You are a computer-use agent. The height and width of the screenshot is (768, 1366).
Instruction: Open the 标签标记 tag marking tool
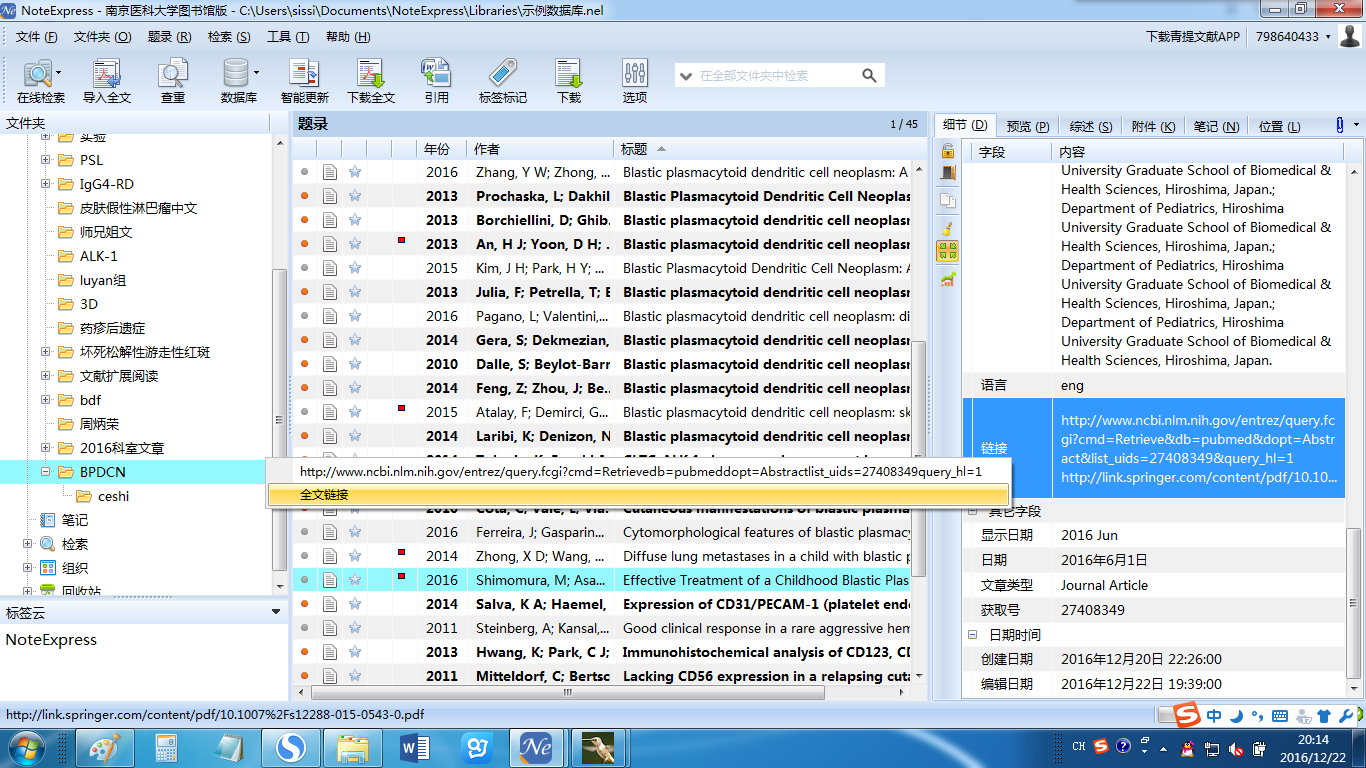(502, 81)
